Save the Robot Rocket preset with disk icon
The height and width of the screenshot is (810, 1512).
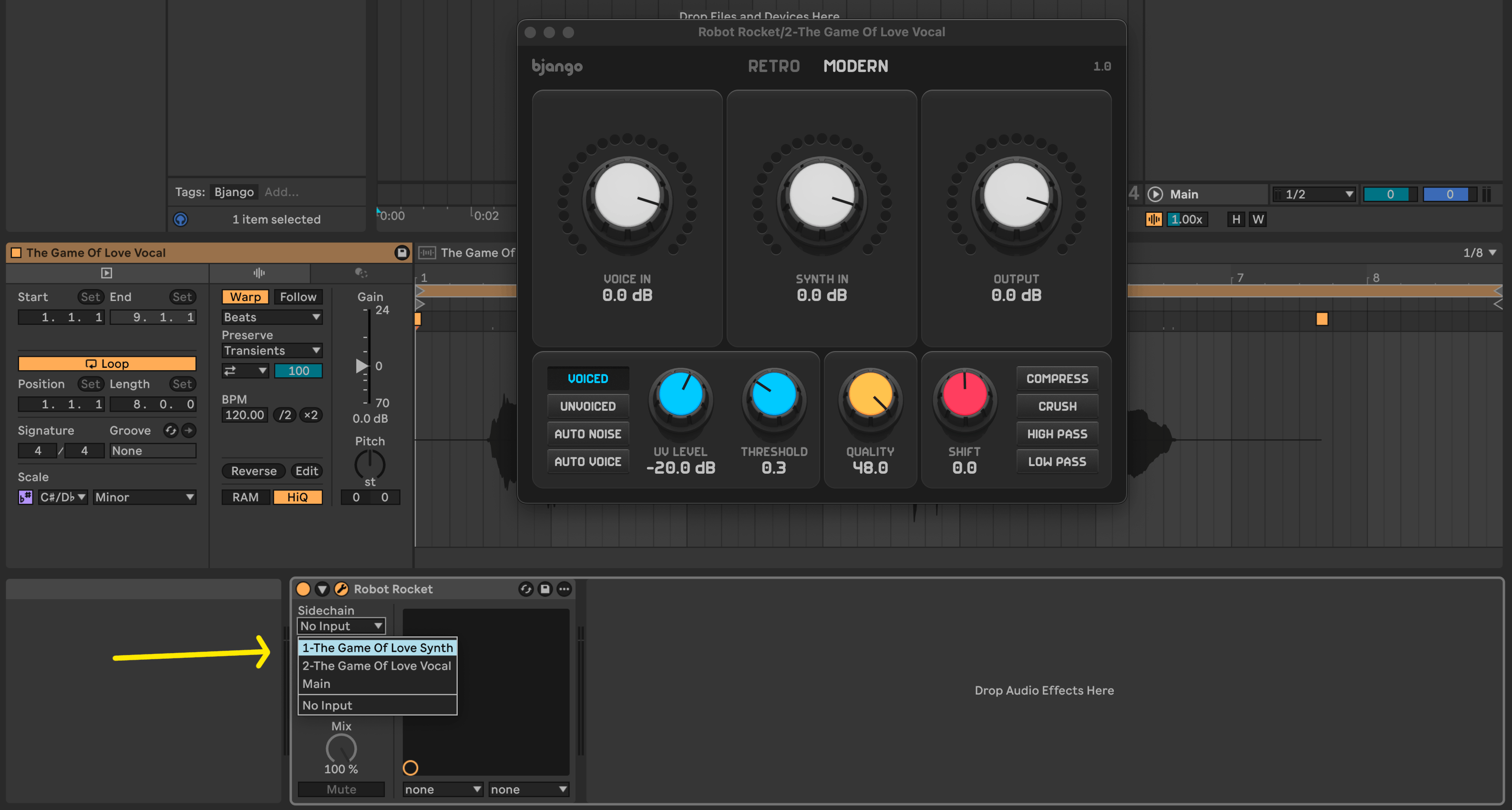tap(545, 589)
